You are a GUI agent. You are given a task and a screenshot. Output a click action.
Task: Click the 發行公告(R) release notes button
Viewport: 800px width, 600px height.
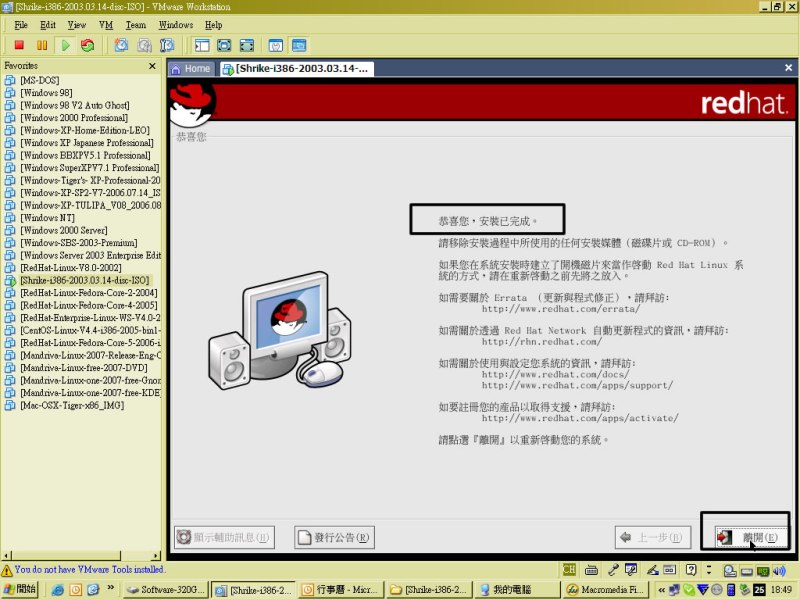(334, 537)
